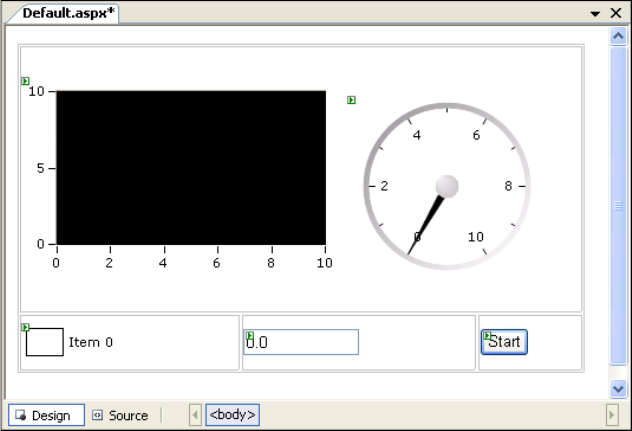Click the tag navigator left arrow
Screen dimensions: 632x431
pos(195,414)
